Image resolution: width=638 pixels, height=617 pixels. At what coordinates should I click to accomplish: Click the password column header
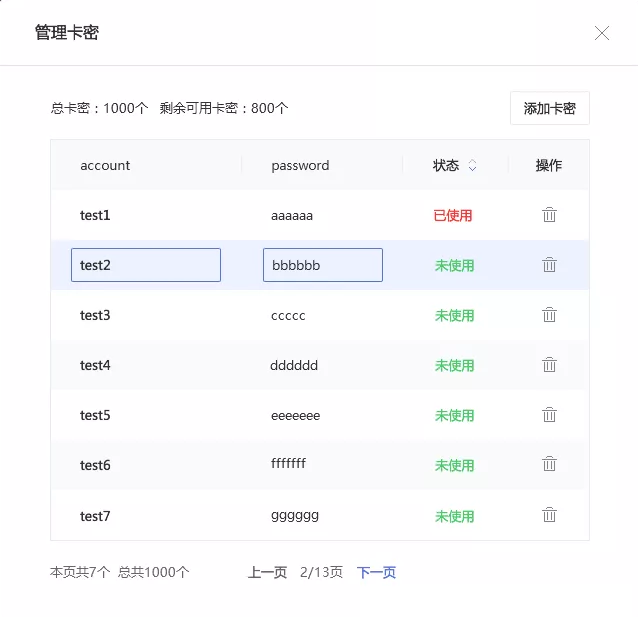(x=300, y=166)
